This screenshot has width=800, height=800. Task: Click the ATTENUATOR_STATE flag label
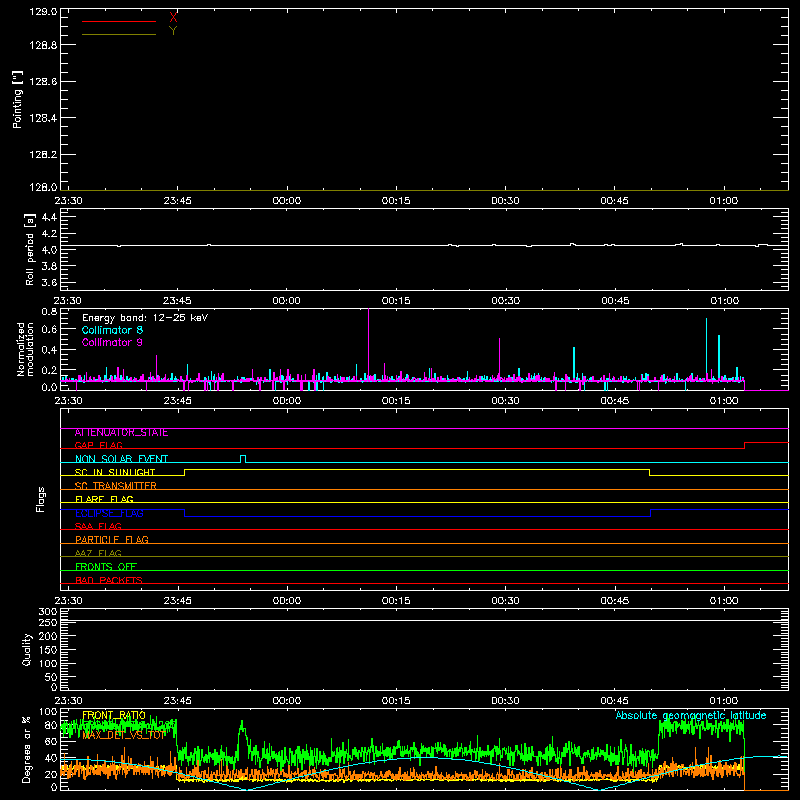[121, 433]
